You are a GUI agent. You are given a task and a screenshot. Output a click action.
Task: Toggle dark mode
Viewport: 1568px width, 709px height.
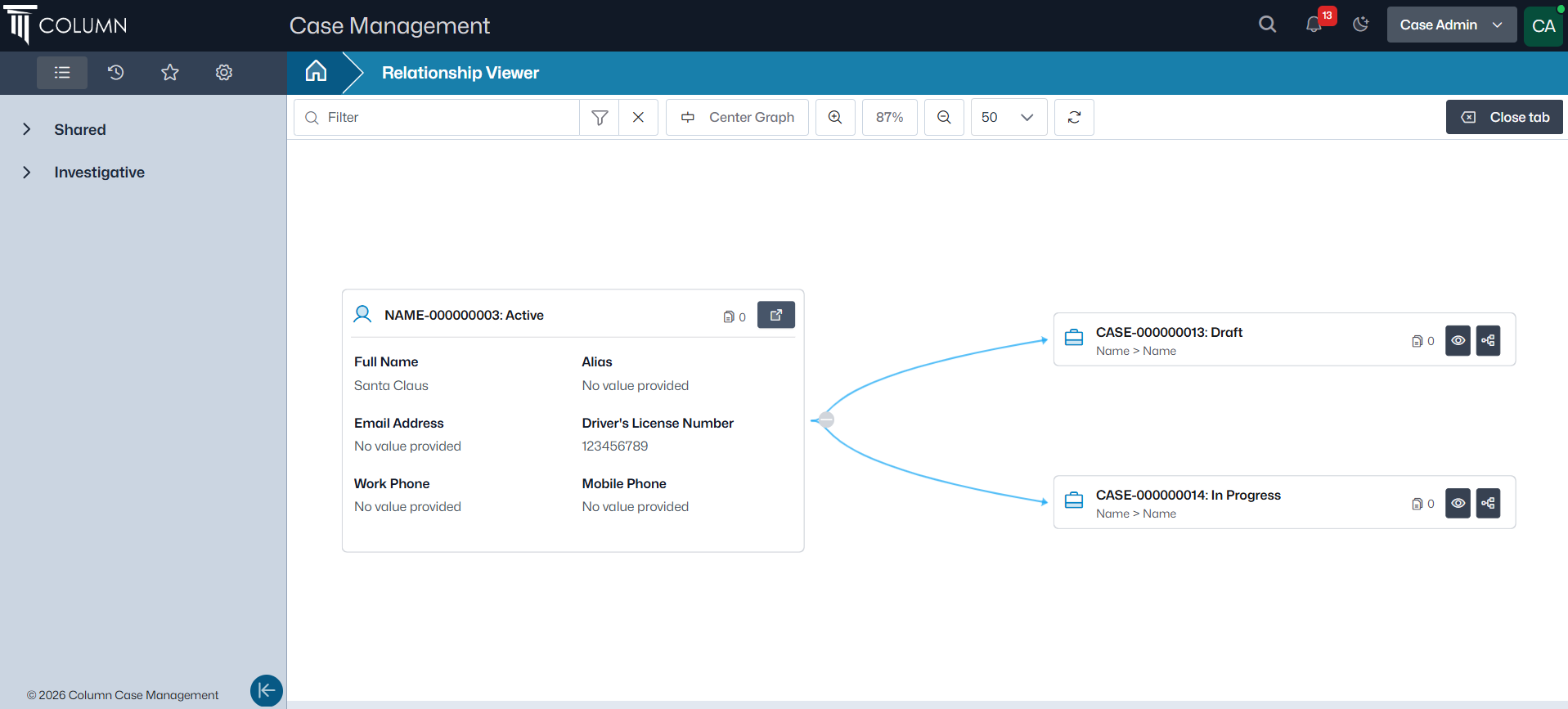click(x=1360, y=25)
